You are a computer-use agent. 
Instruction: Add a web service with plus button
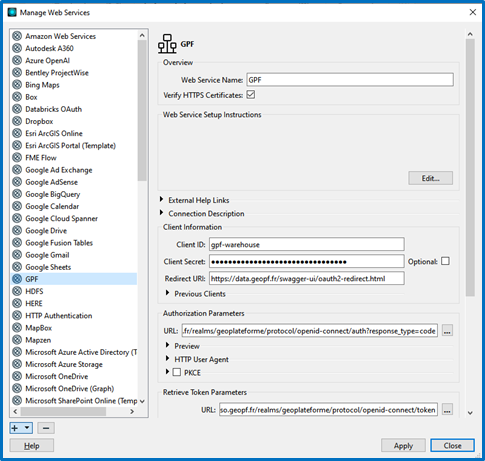[15, 428]
